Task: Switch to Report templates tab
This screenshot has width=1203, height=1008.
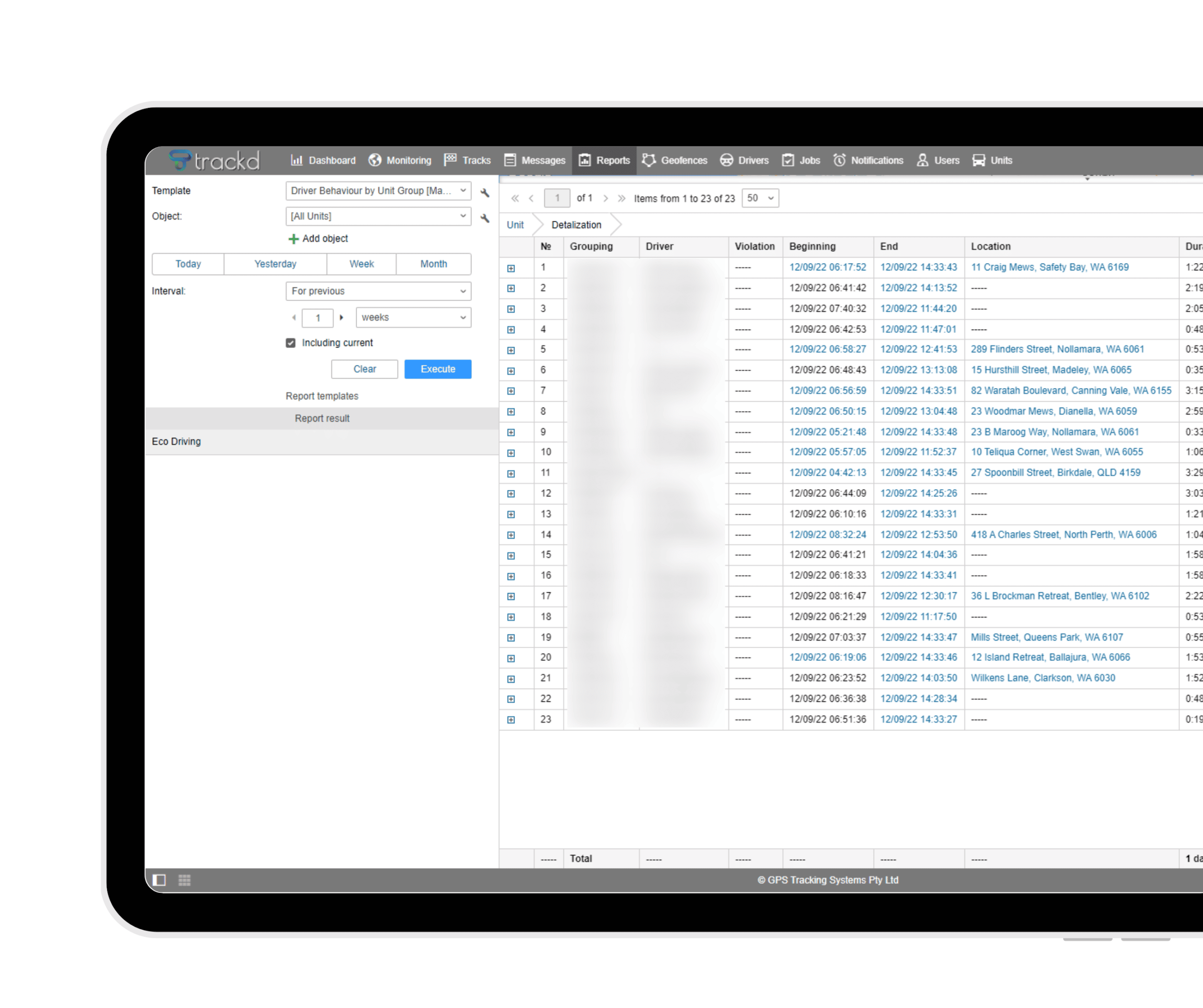Action: [x=322, y=396]
